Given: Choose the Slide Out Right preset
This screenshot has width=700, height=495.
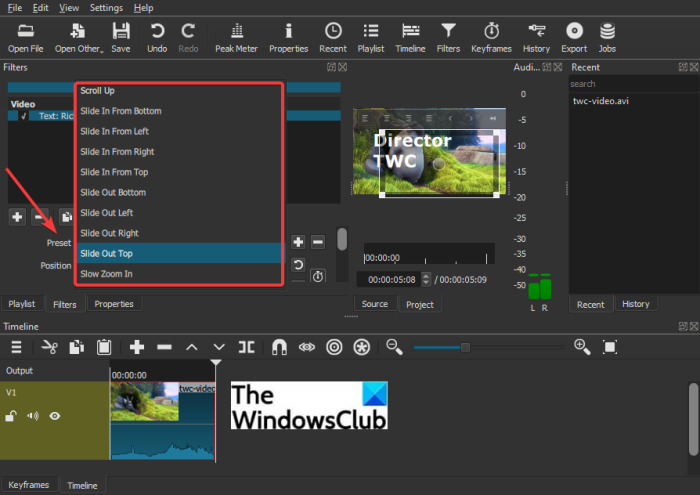Looking at the screenshot, I should tap(179, 233).
